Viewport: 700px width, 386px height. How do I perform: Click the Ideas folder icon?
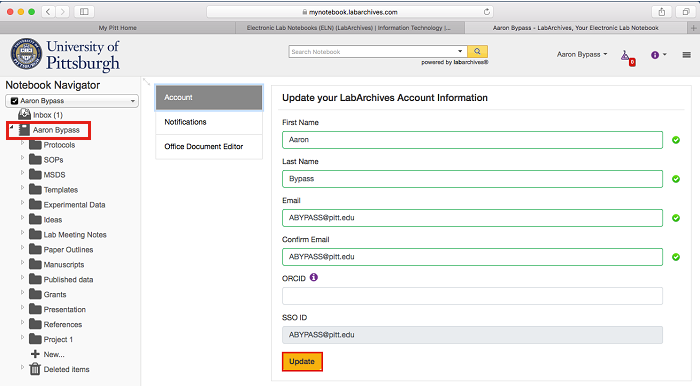pos(35,219)
